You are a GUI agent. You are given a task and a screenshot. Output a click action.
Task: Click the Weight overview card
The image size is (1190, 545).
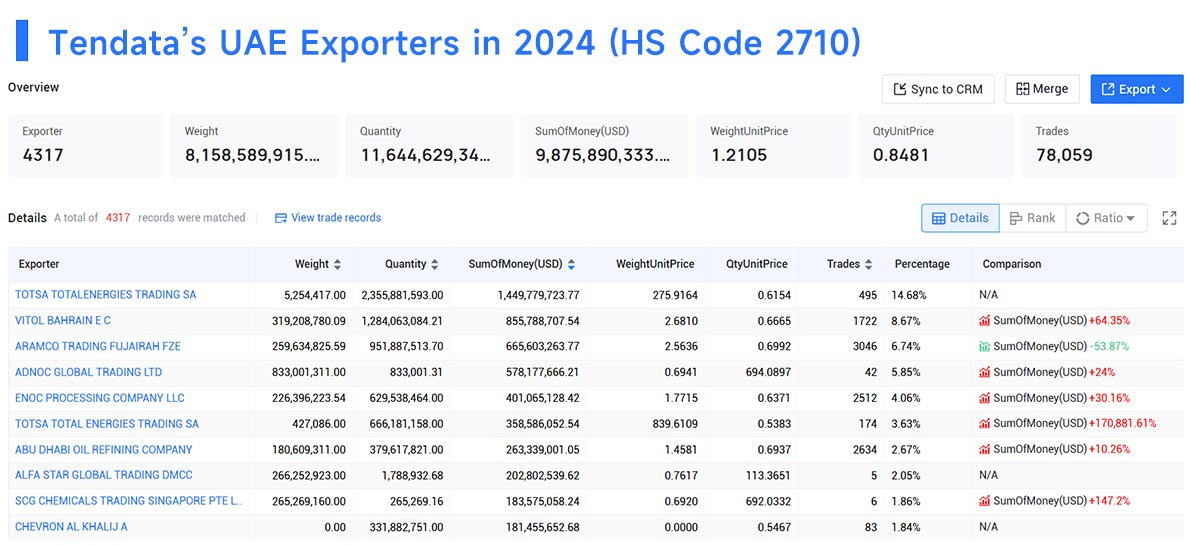pyautogui.click(x=254, y=146)
